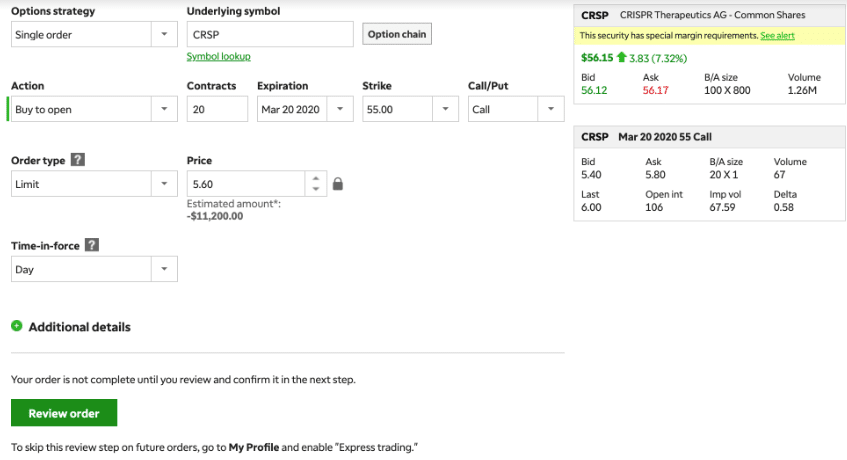
Task: Click the option B/A size value 20 X 1
Action: 723,174
